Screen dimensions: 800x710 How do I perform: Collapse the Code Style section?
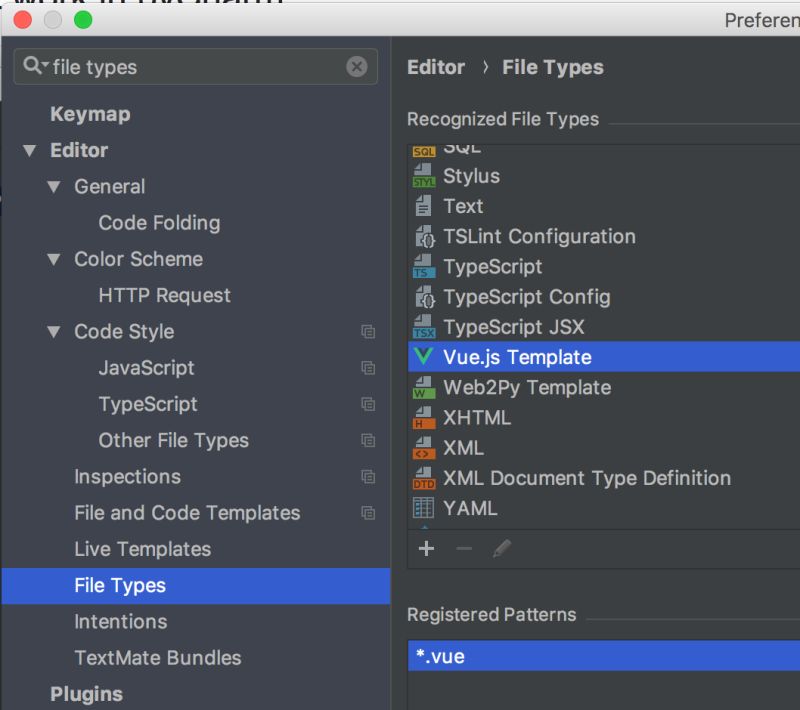pyautogui.click(x=53, y=331)
